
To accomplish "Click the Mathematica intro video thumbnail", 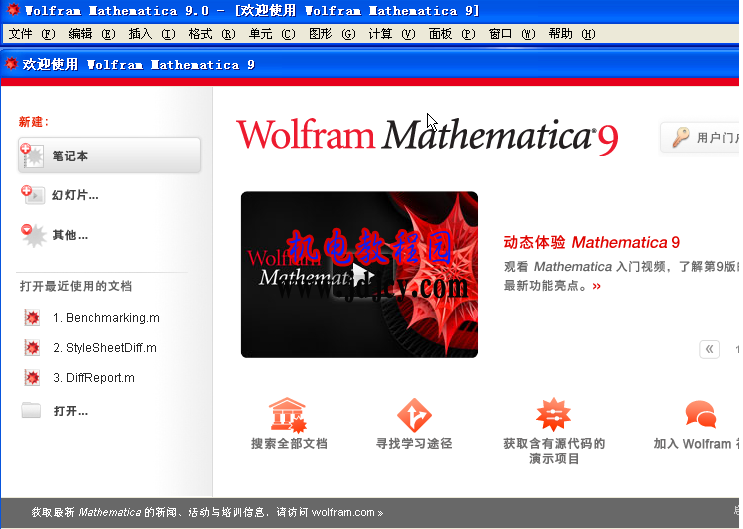I will [359, 274].
